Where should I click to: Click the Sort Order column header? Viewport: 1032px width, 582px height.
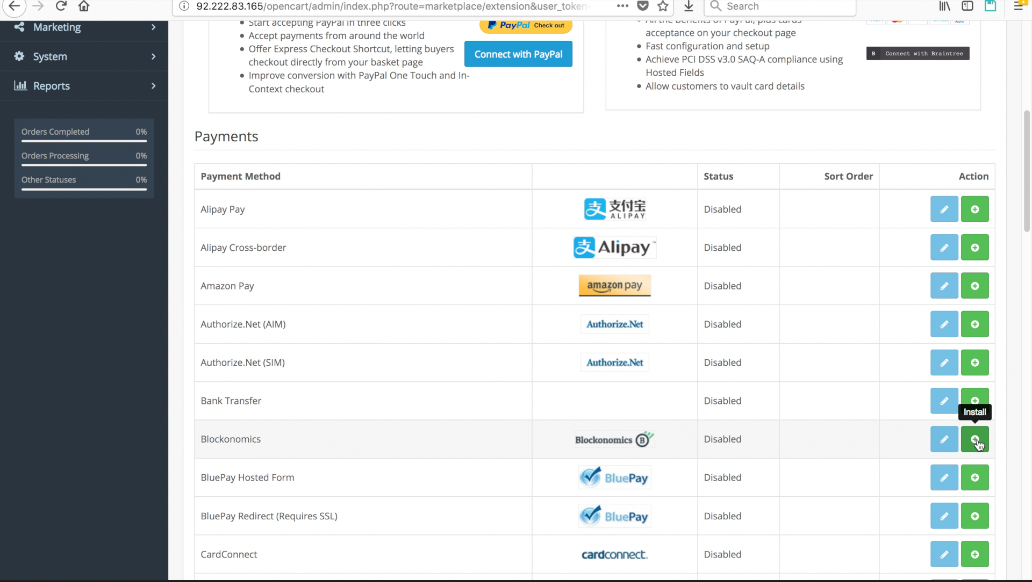848,176
